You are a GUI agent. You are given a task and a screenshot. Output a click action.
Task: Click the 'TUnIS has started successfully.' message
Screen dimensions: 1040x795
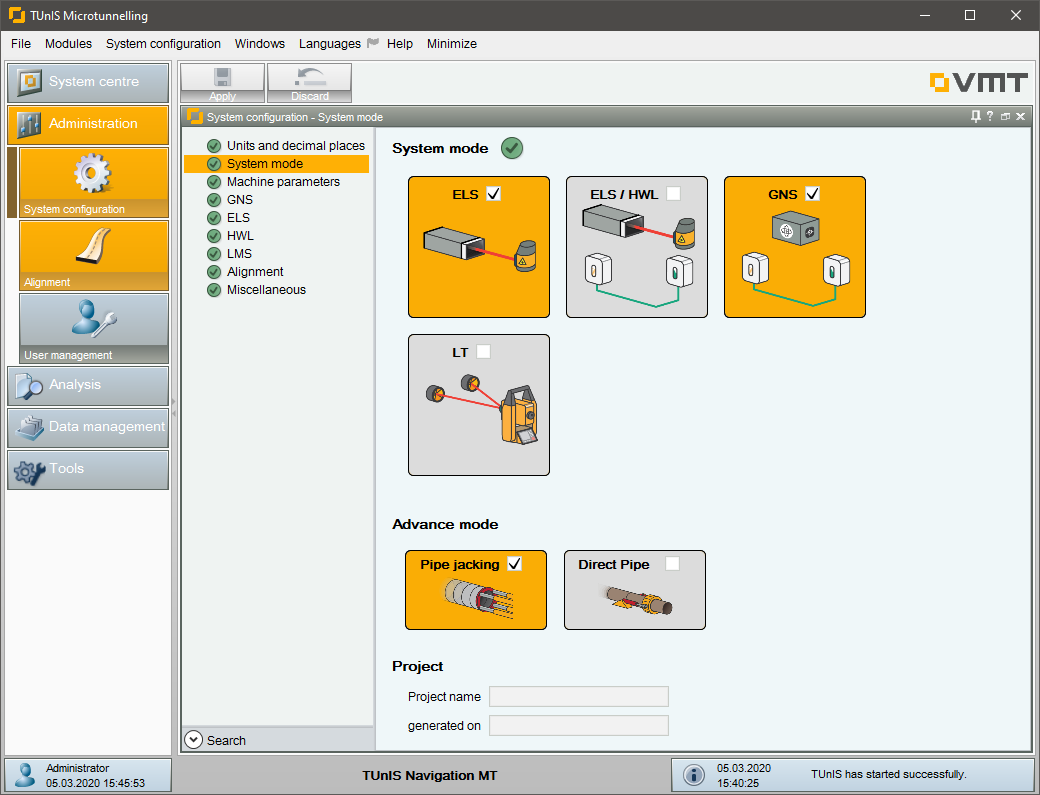[889, 774]
